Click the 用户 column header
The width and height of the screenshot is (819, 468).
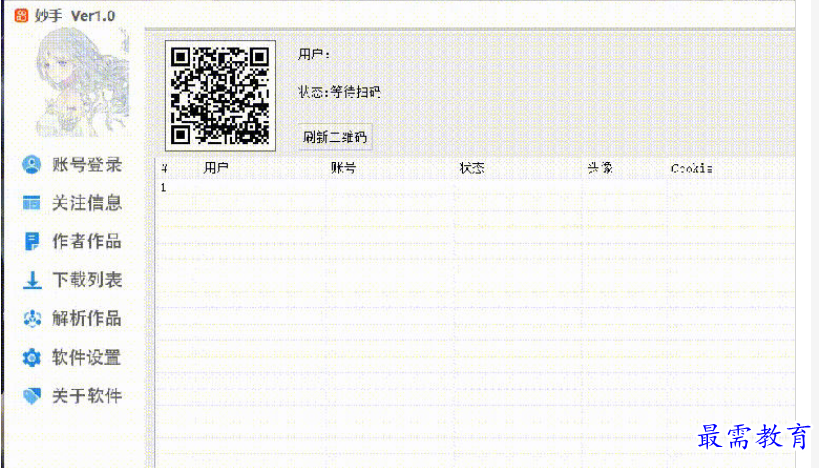(216, 168)
